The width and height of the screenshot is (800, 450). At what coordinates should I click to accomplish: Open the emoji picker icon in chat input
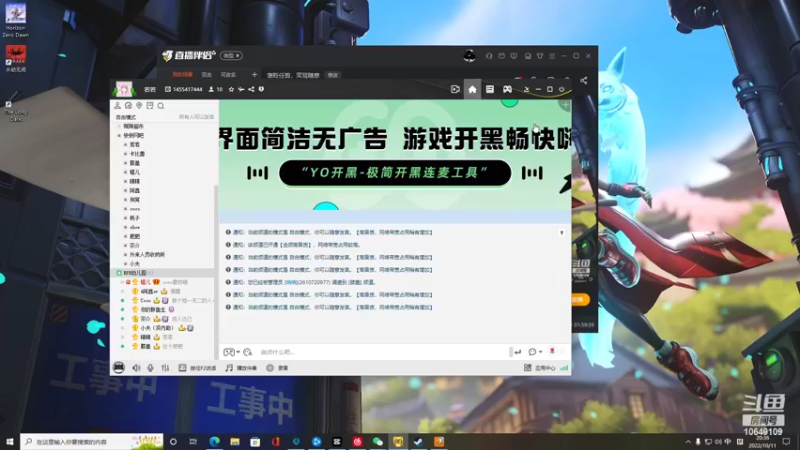pos(247,352)
